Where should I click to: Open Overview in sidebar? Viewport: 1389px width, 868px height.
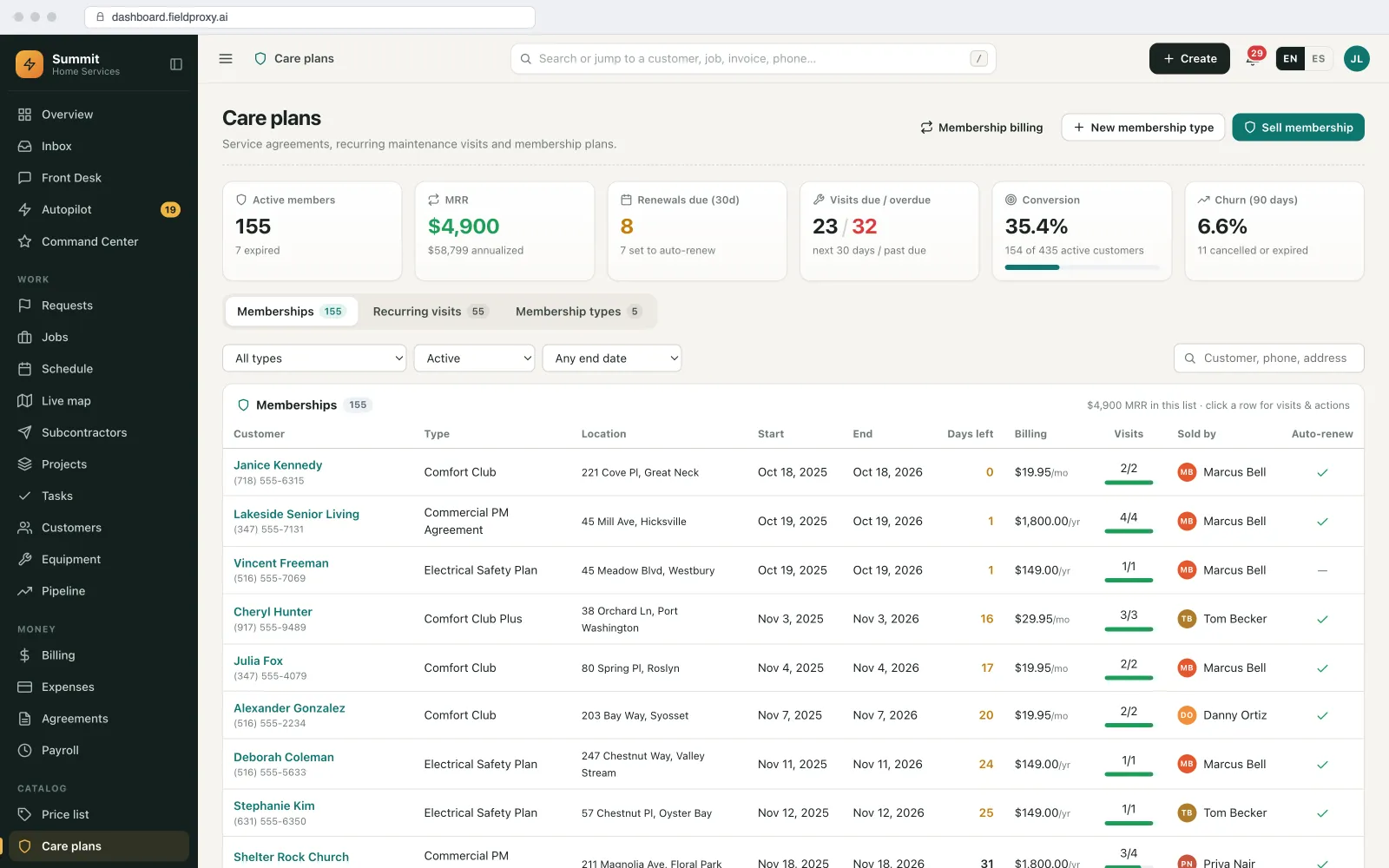point(99,115)
